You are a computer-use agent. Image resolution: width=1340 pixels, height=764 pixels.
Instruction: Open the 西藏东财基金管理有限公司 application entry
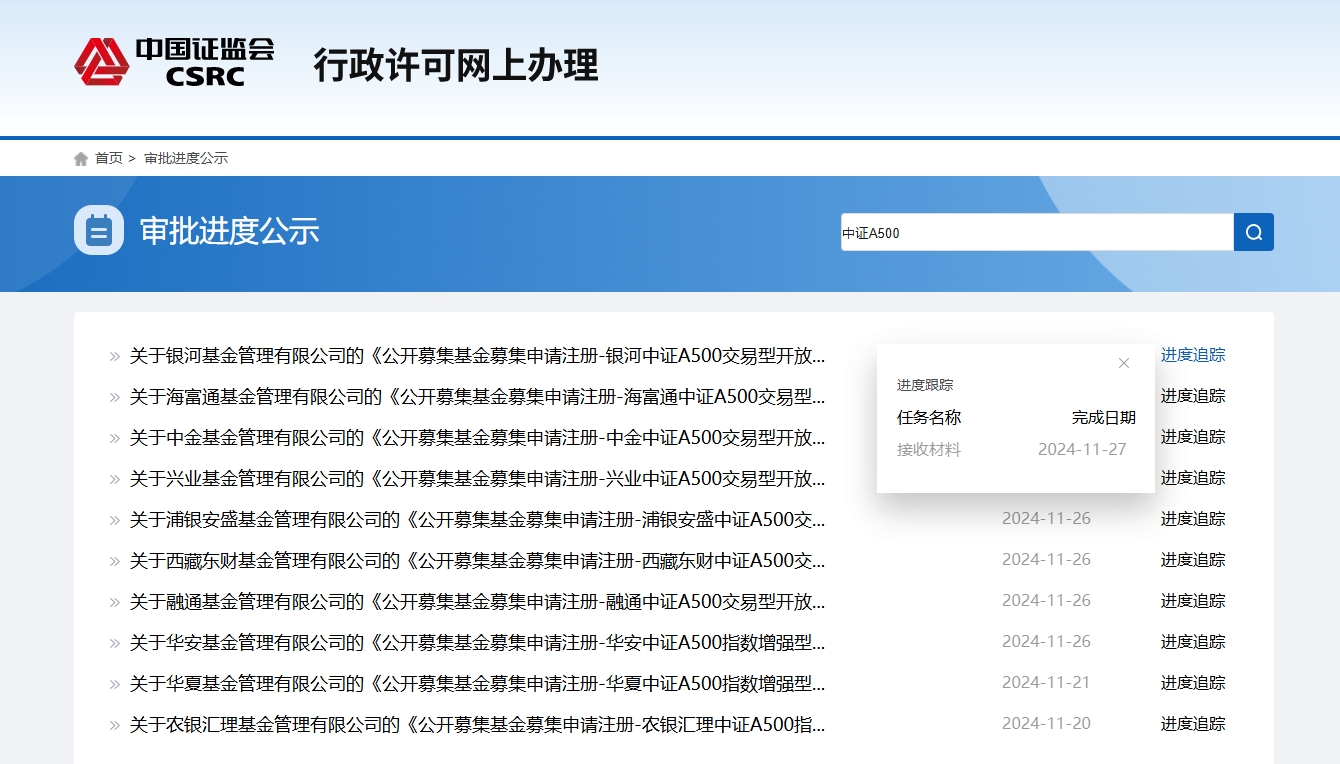click(478, 561)
